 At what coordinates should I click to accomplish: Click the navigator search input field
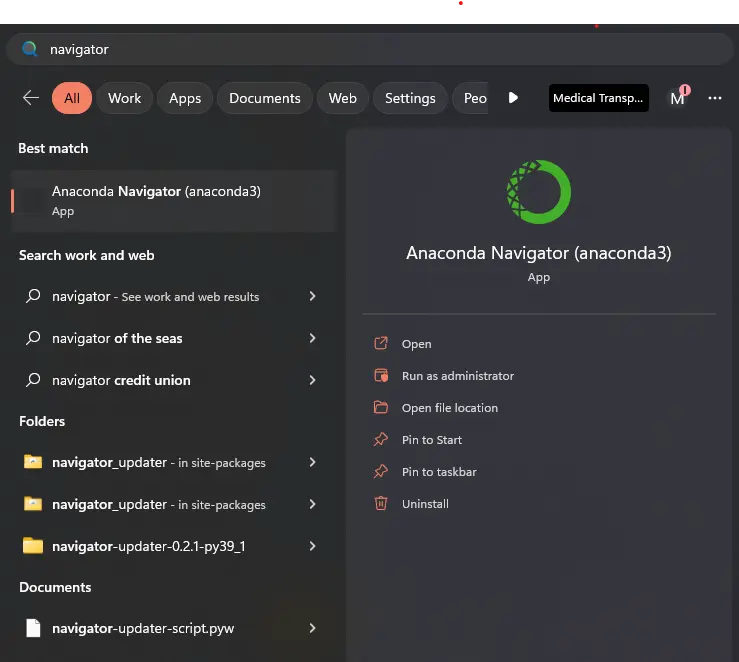point(369,49)
